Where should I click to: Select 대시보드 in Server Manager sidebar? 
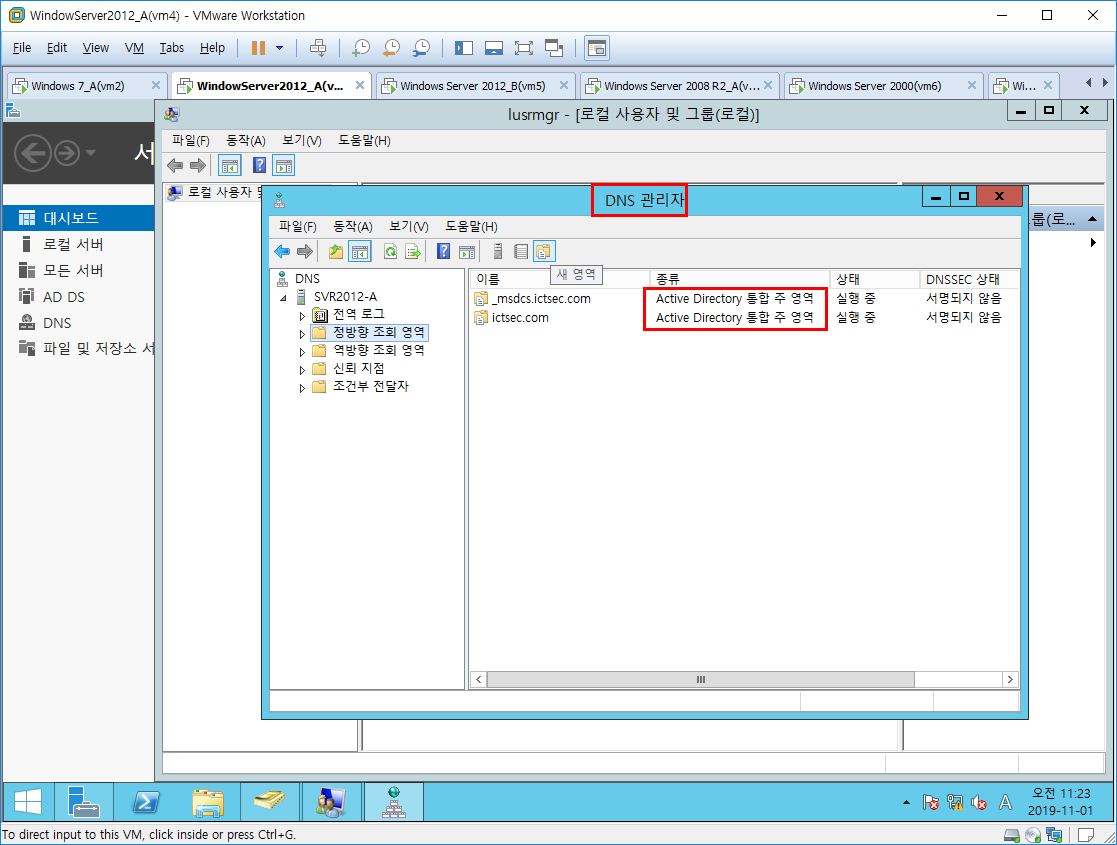click(78, 218)
